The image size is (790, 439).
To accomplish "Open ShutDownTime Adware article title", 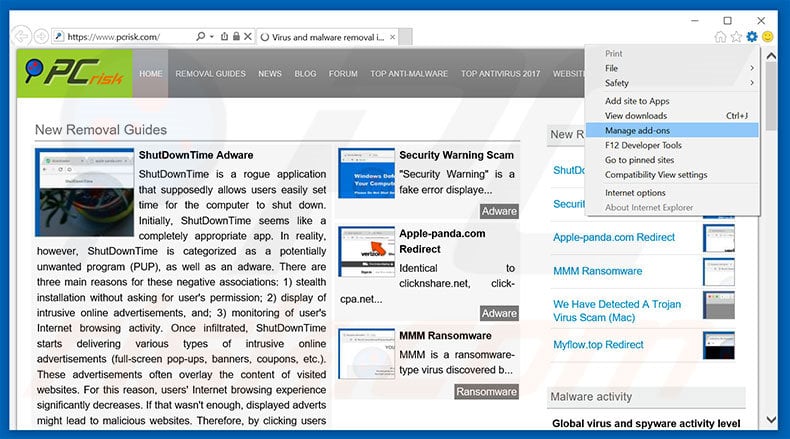I will tap(196, 155).
